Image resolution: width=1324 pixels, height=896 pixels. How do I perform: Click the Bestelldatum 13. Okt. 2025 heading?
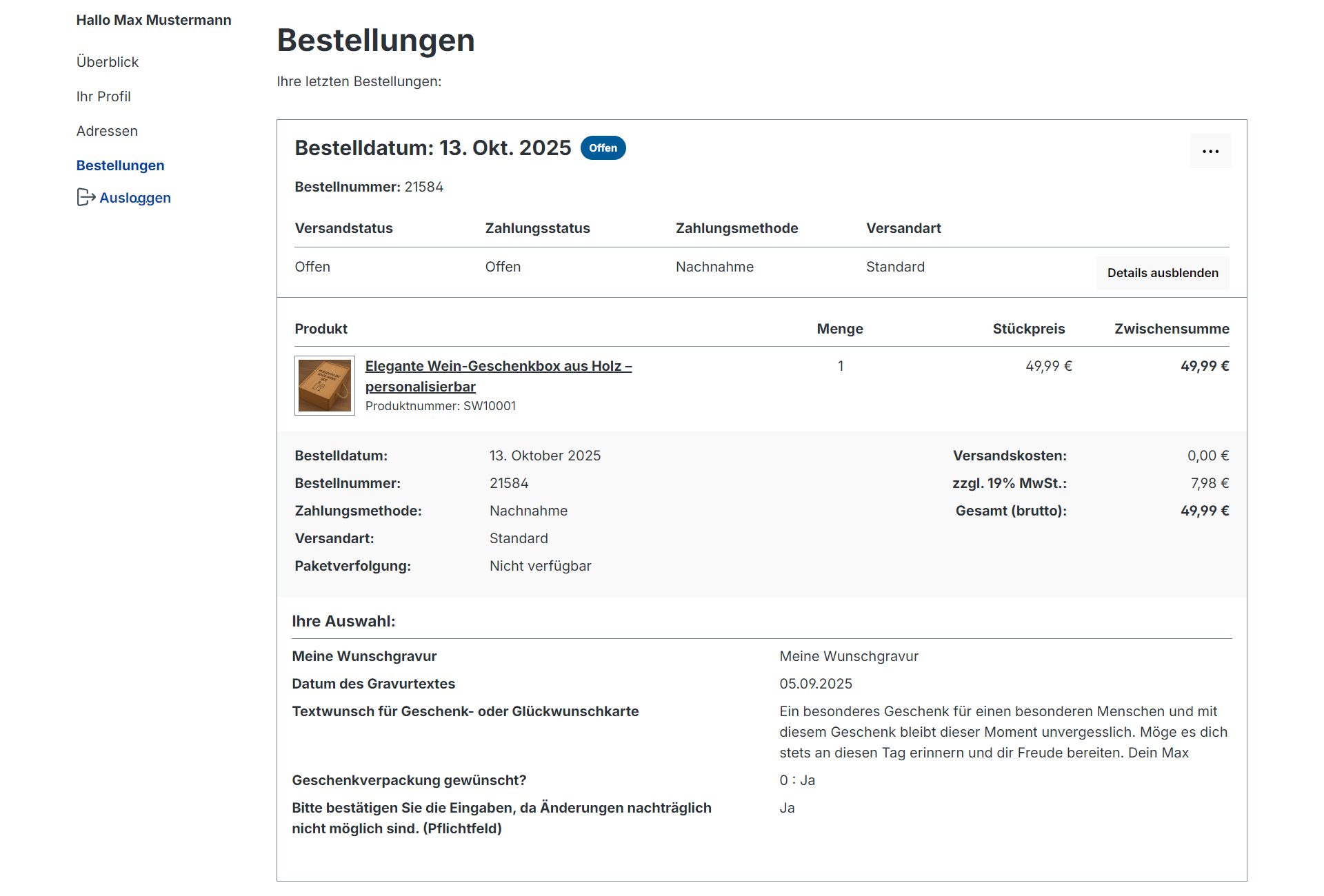(x=432, y=148)
